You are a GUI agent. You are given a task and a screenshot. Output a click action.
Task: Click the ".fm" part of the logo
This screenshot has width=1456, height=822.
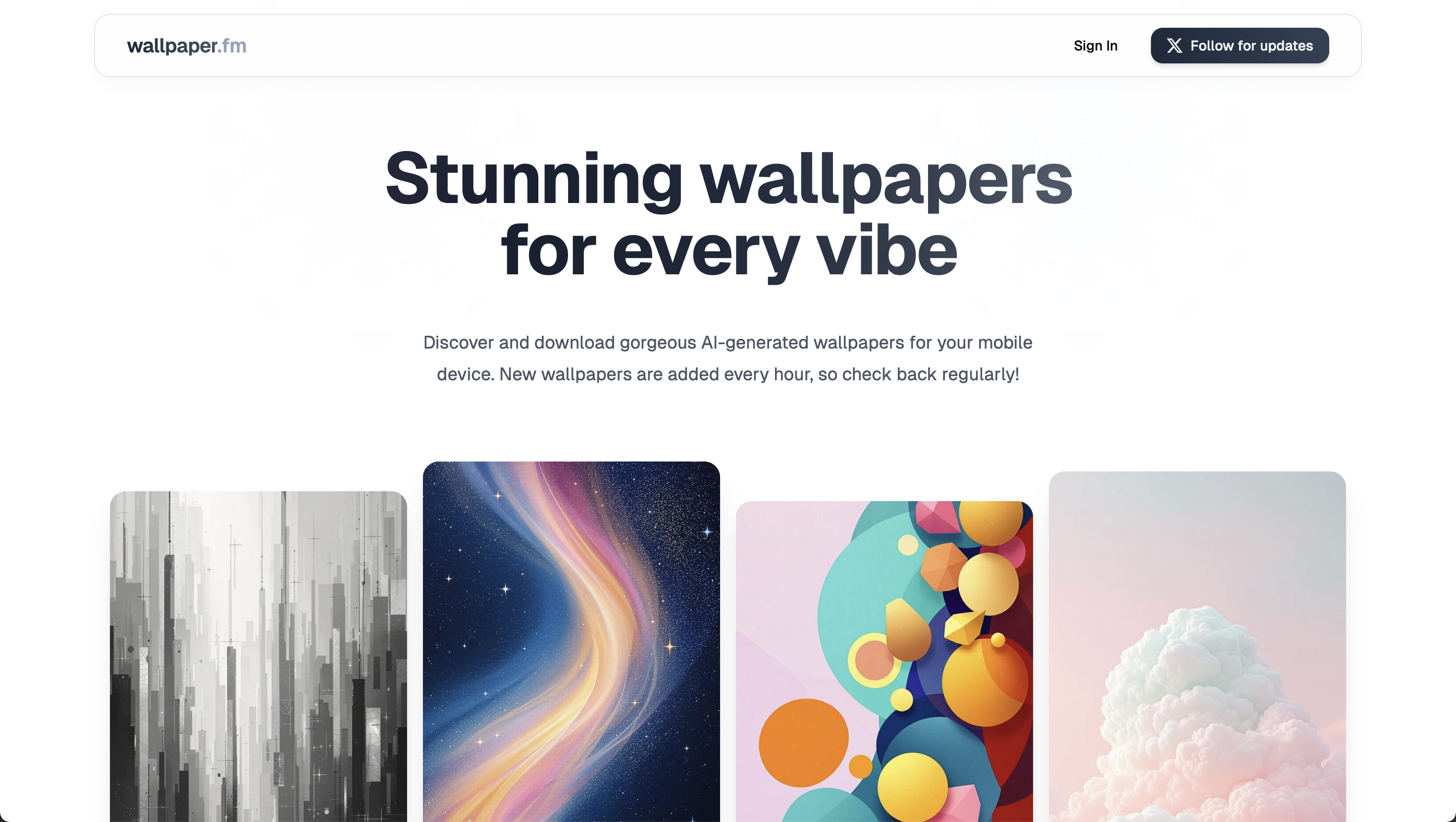click(x=232, y=46)
